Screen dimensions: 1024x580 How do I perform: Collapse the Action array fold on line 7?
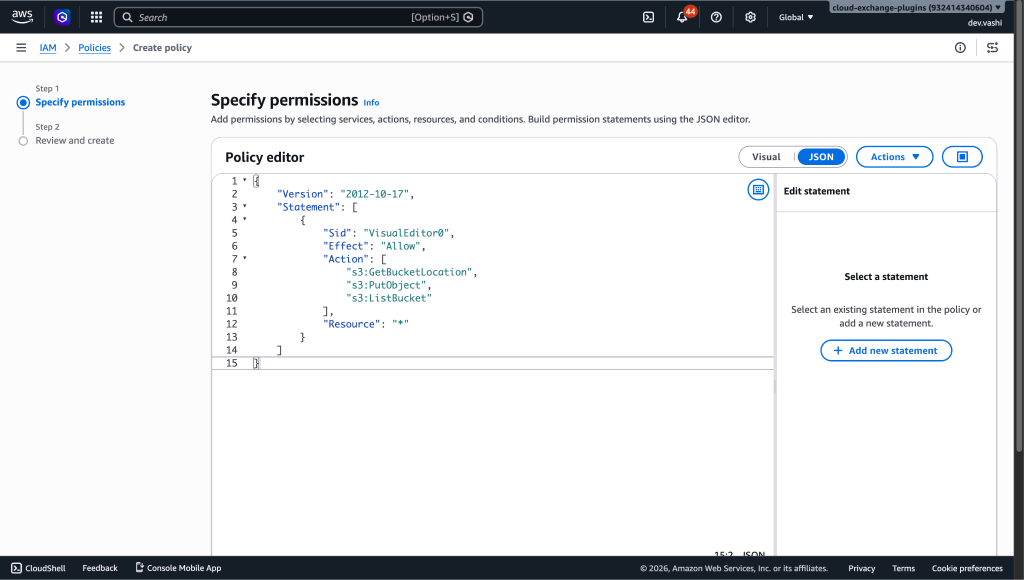245,259
